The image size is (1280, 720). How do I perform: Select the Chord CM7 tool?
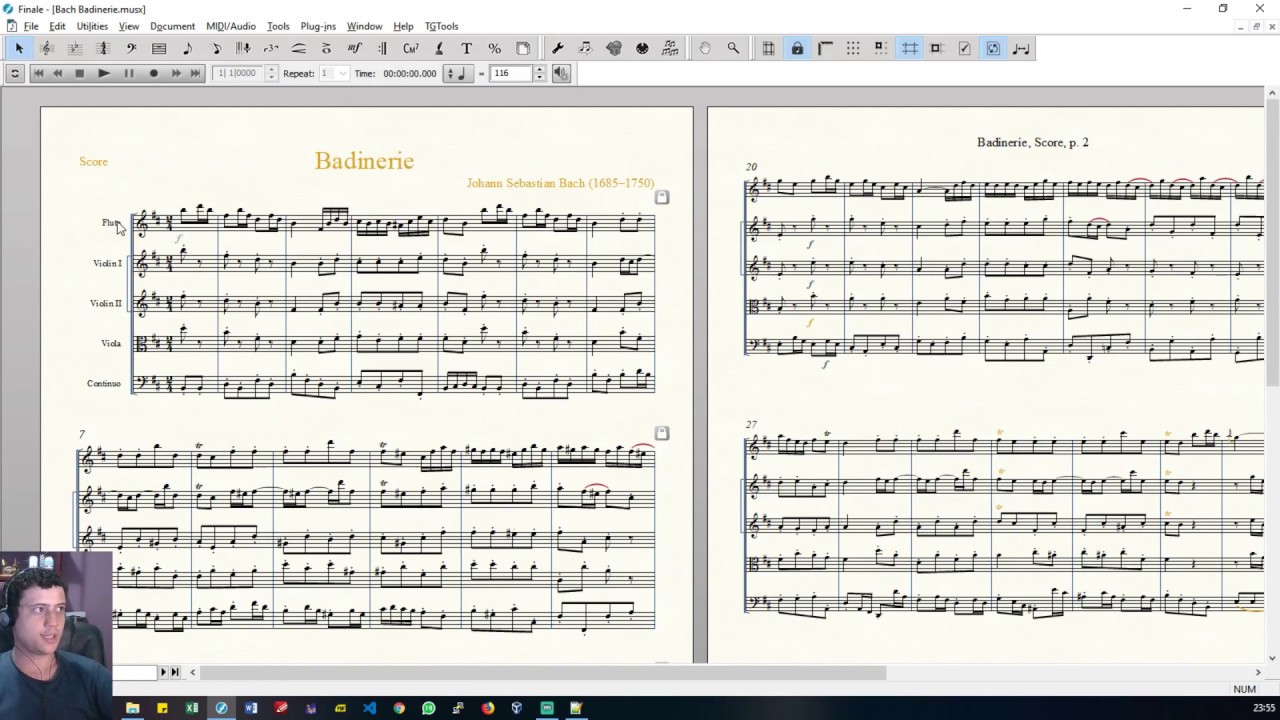(410, 48)
